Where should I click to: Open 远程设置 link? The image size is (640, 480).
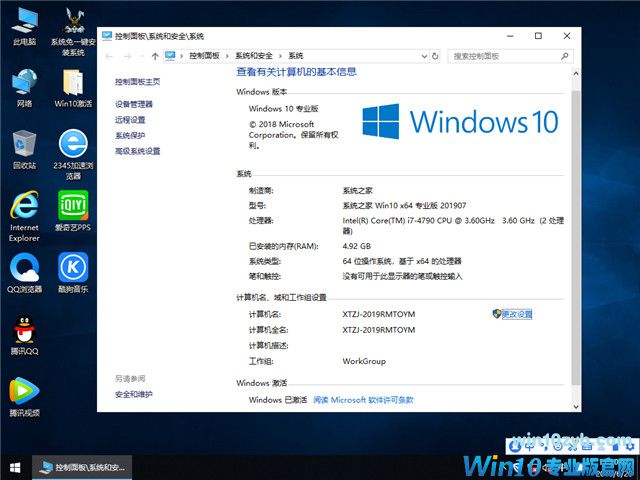pos(130,120)
